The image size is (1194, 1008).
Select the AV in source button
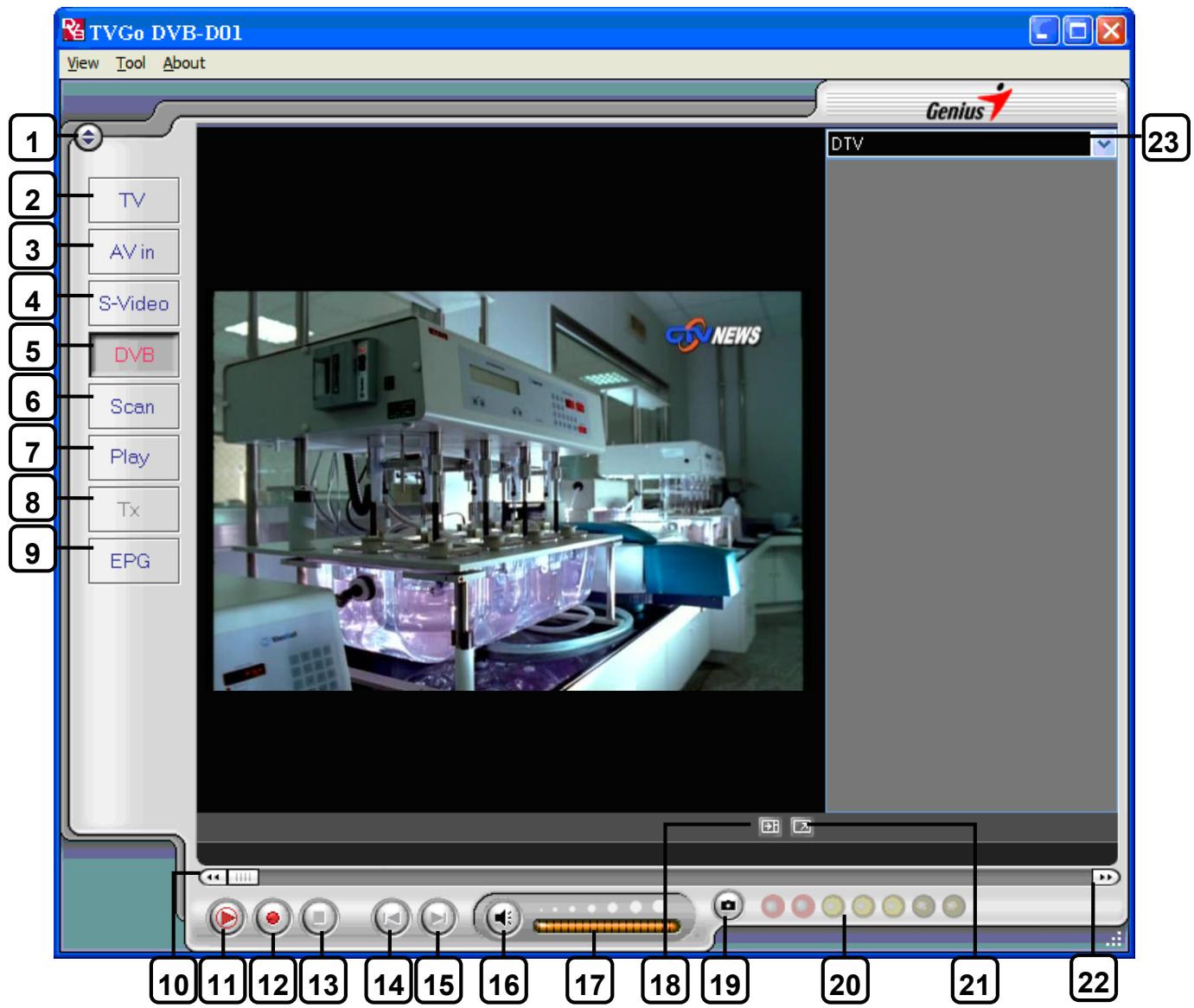pos(134,252)
